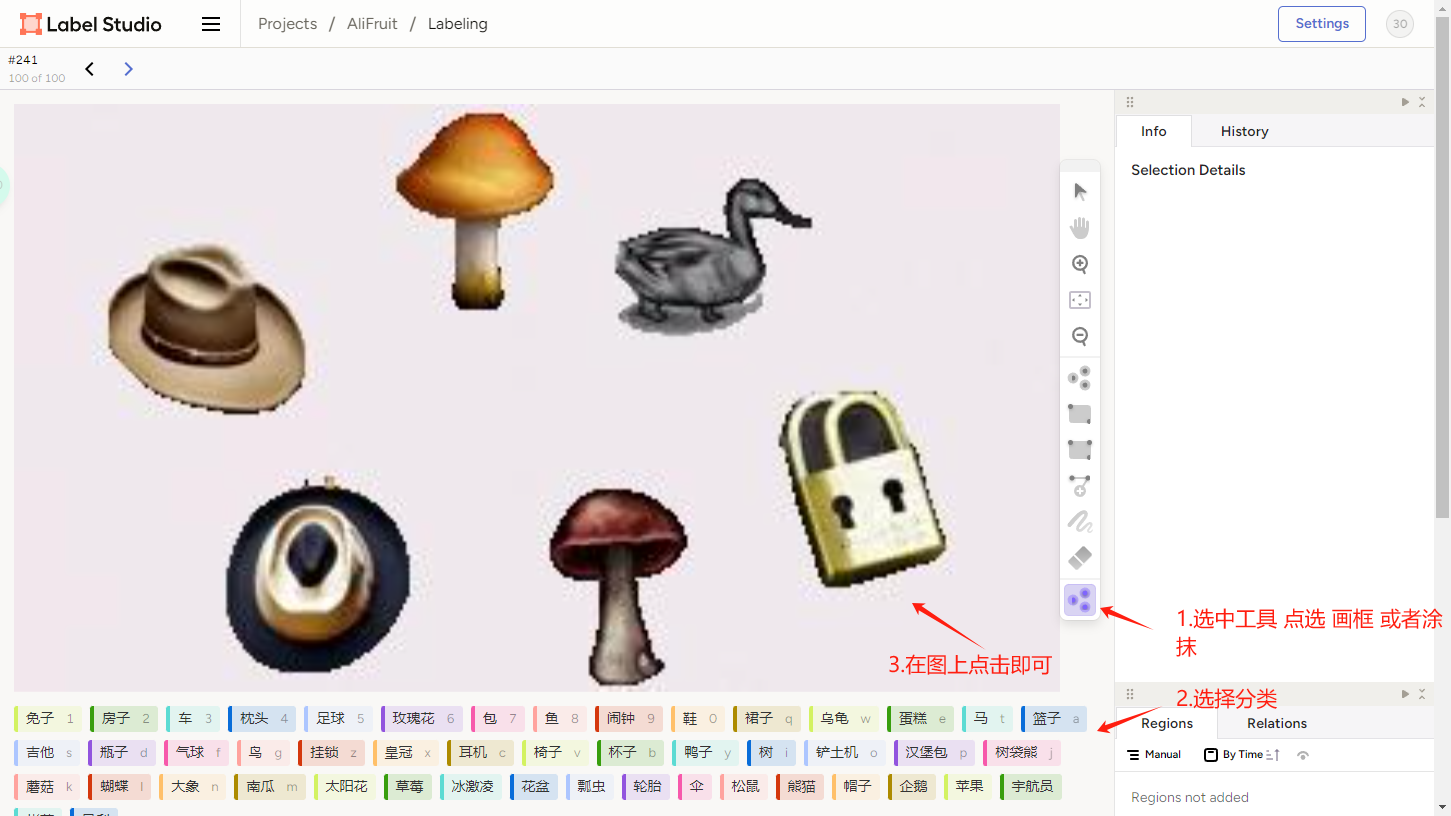Collapse the Regions panel with arrows icon

[x=1422, y=694]
